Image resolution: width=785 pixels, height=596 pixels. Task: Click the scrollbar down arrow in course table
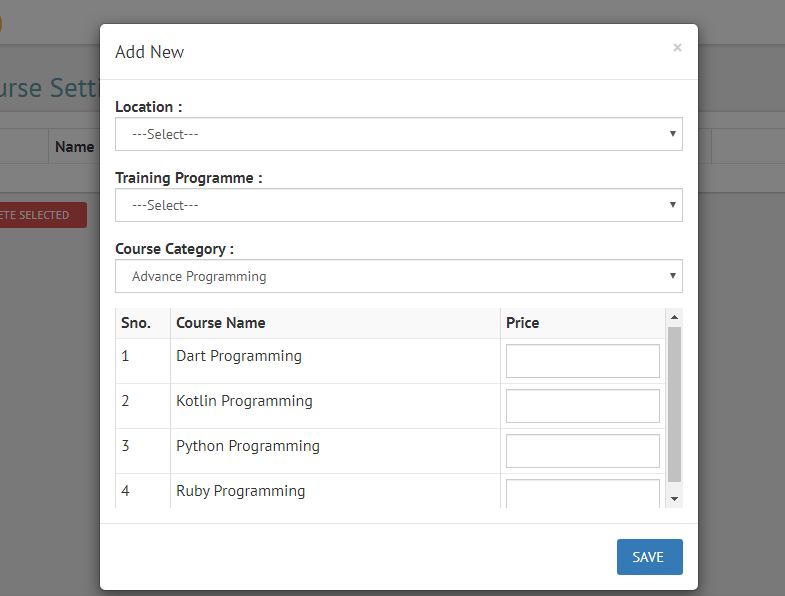point(674,499)
